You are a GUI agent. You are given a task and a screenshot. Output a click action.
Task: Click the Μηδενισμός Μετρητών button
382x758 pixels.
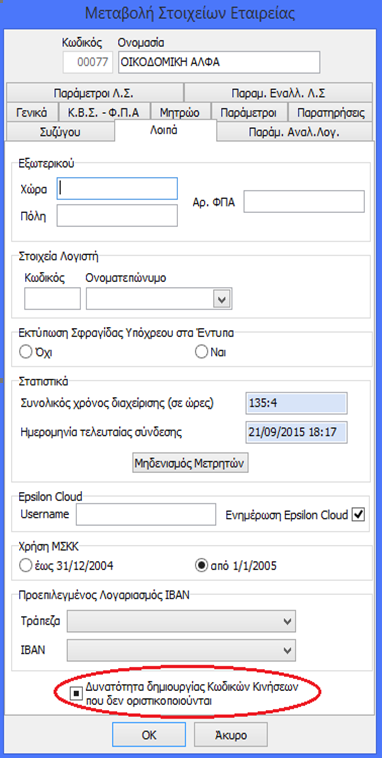click(x=191, y=463)
